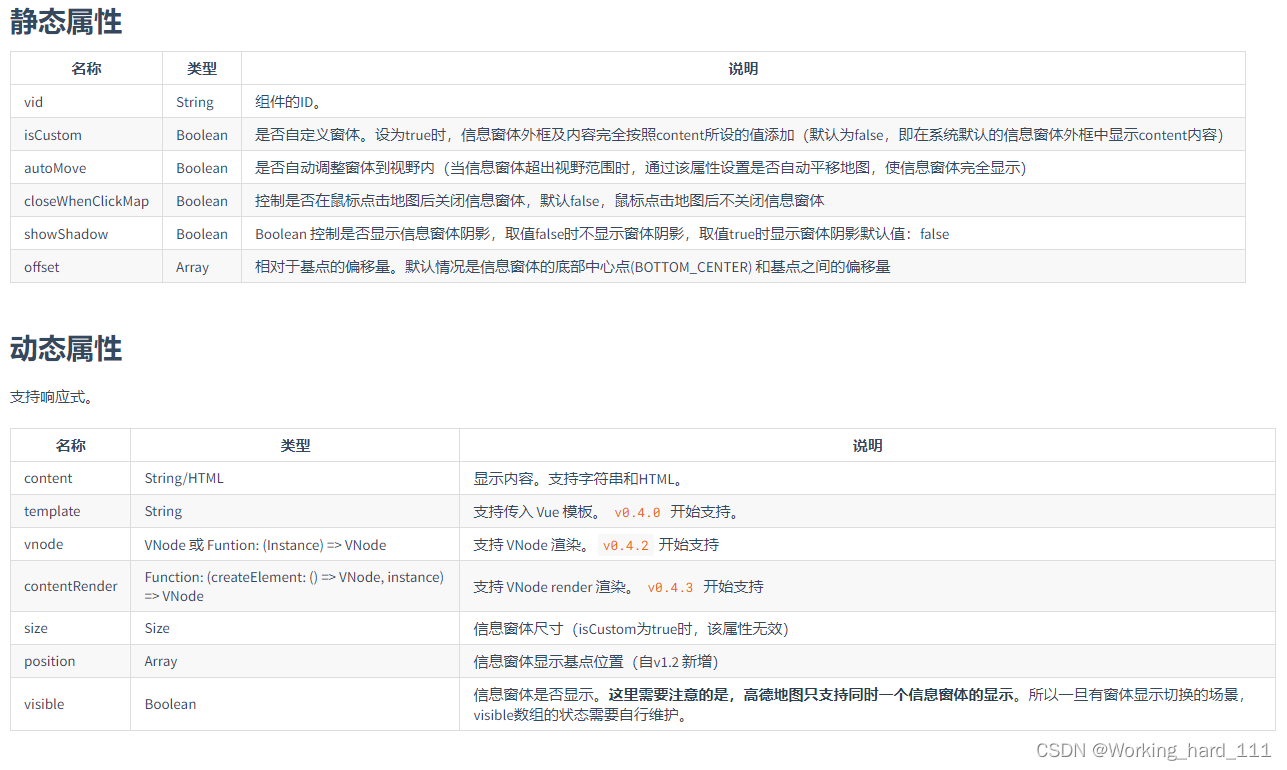This screenshot has width=1287, height=770.
Task: Click the isCustom property name
Action: coord(52,134)
